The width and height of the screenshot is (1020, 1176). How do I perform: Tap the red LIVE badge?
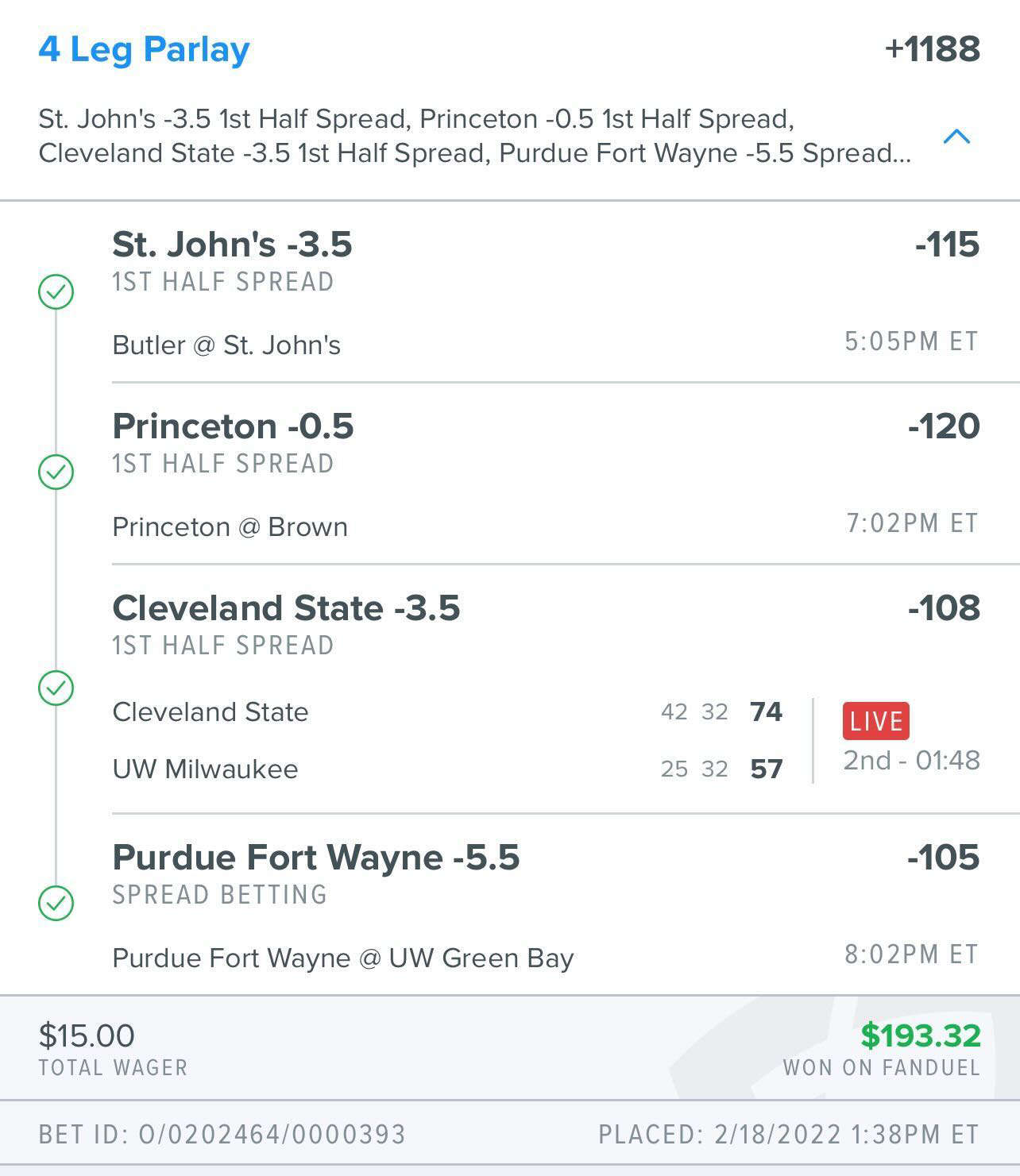point(876,721)
